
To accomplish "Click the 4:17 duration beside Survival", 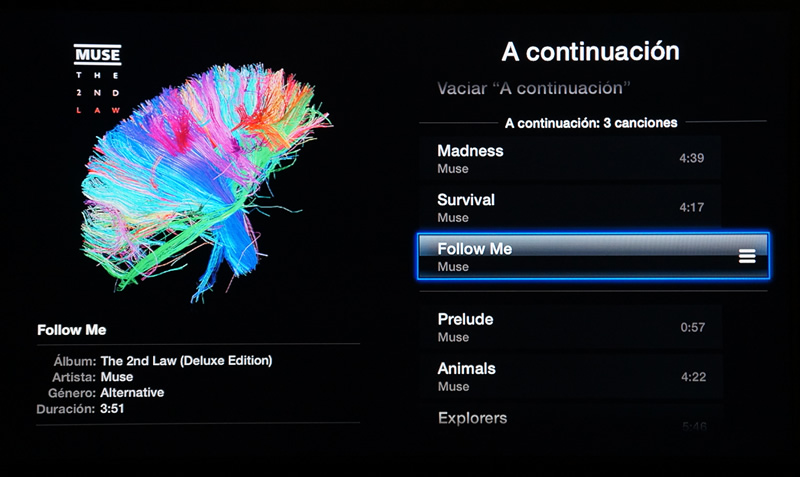I will (691, 207).
